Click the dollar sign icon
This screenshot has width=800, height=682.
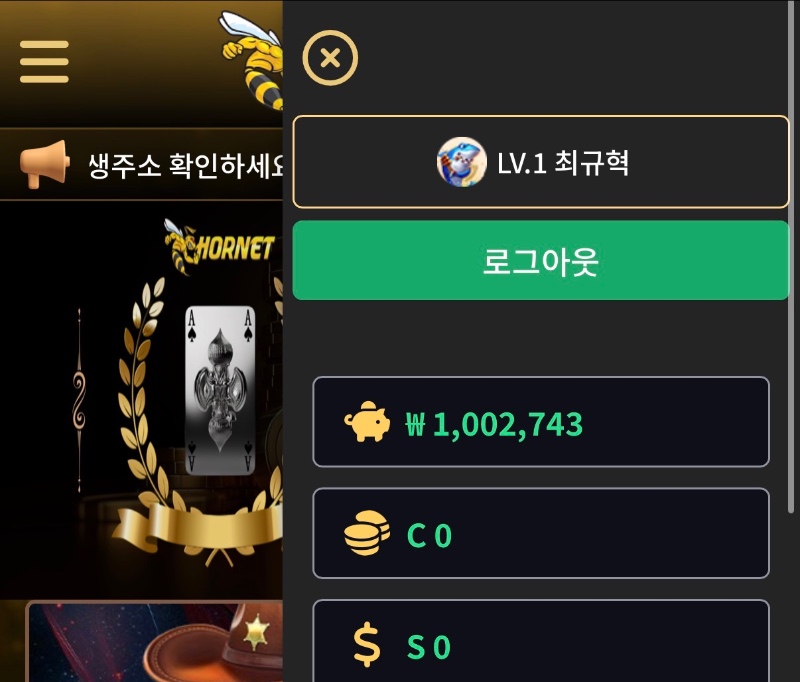pyautogui.click(x=366, y=646)
